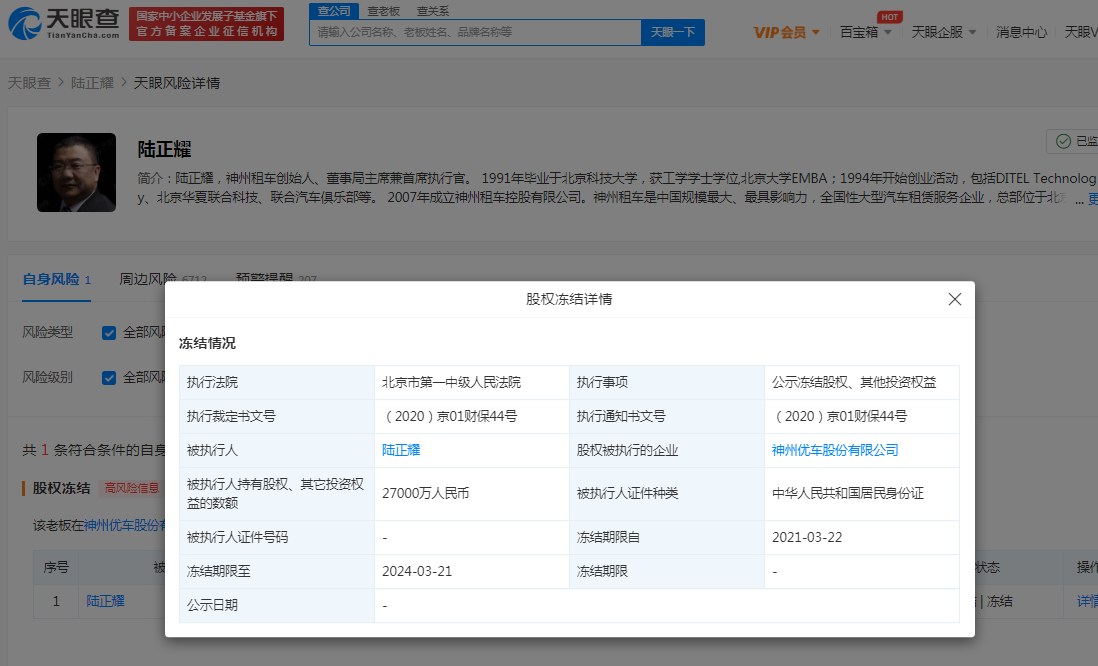Expand the 天眼企服 dropdown menu
Viewport: 1098px width, 666px height.
pyautogui.click(x=943, y=32)
